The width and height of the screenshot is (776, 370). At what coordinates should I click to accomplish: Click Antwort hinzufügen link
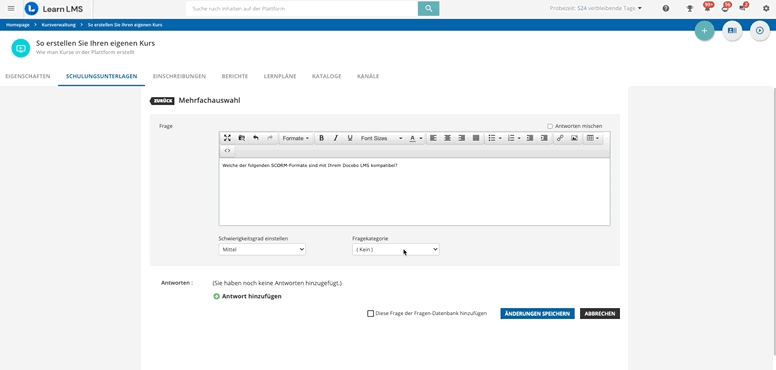tap(247, 296)
